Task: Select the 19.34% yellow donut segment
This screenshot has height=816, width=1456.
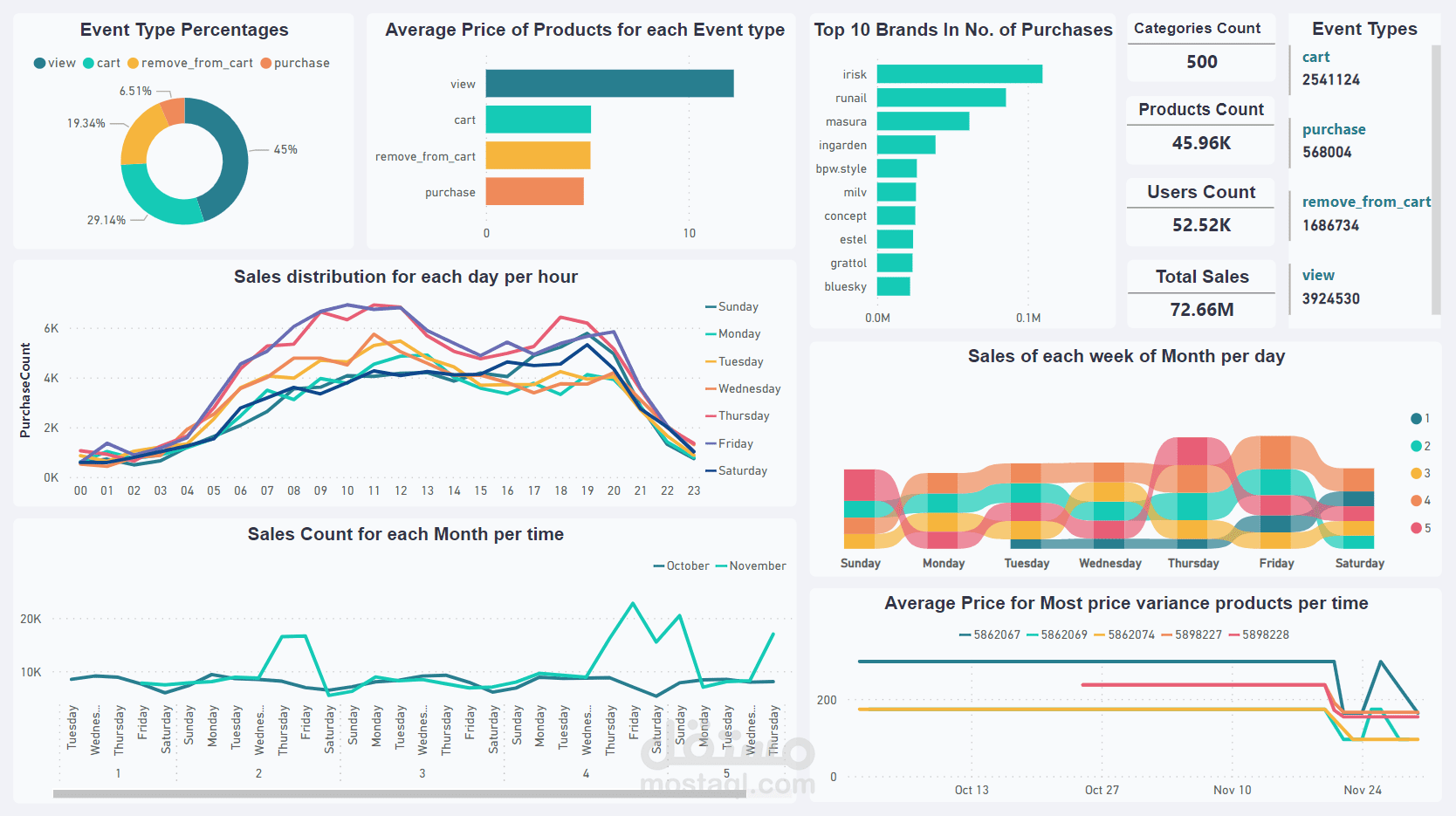Action: coord(140,135)
